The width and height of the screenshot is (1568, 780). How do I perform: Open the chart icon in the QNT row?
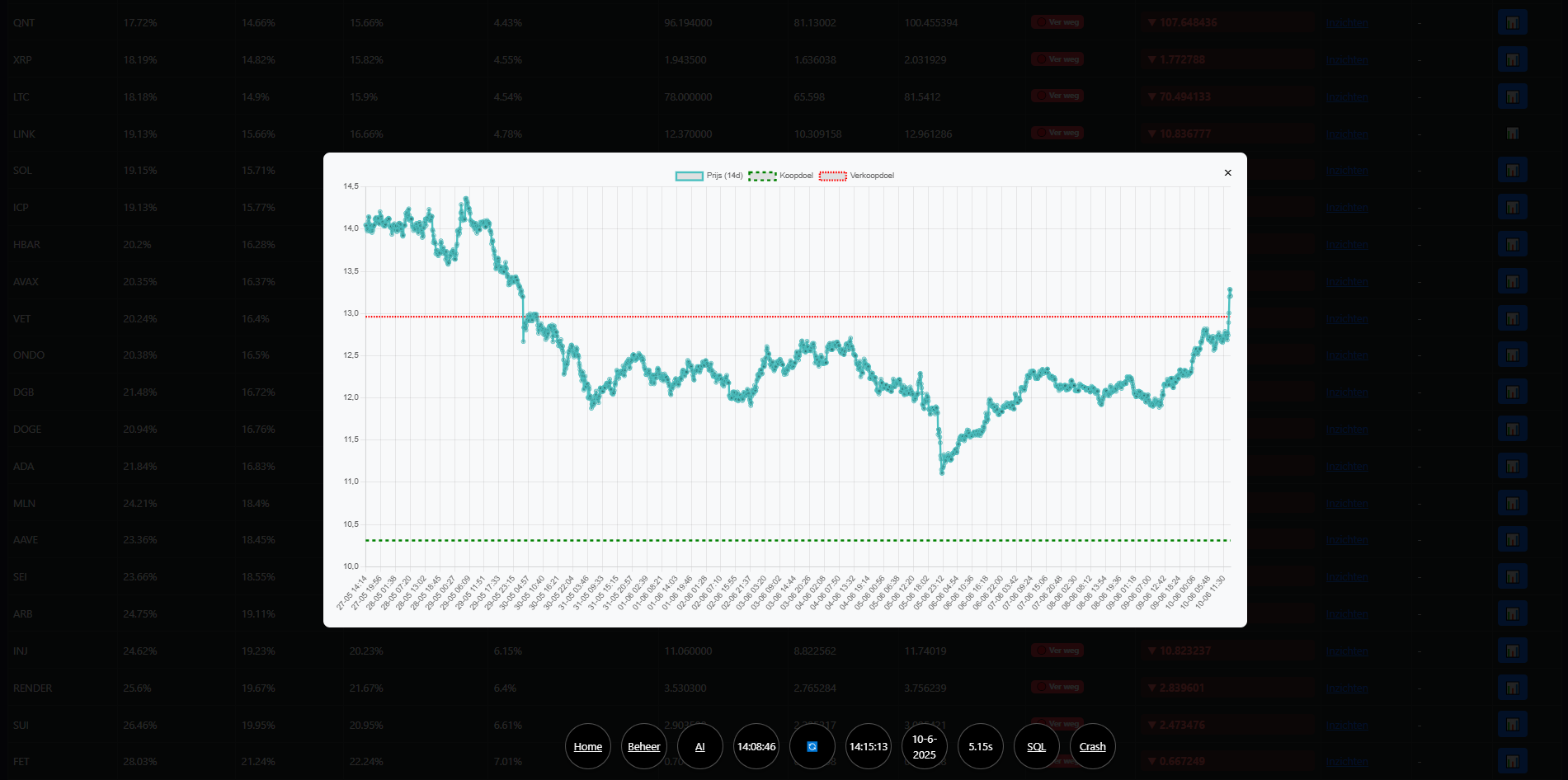point(1512,22)
